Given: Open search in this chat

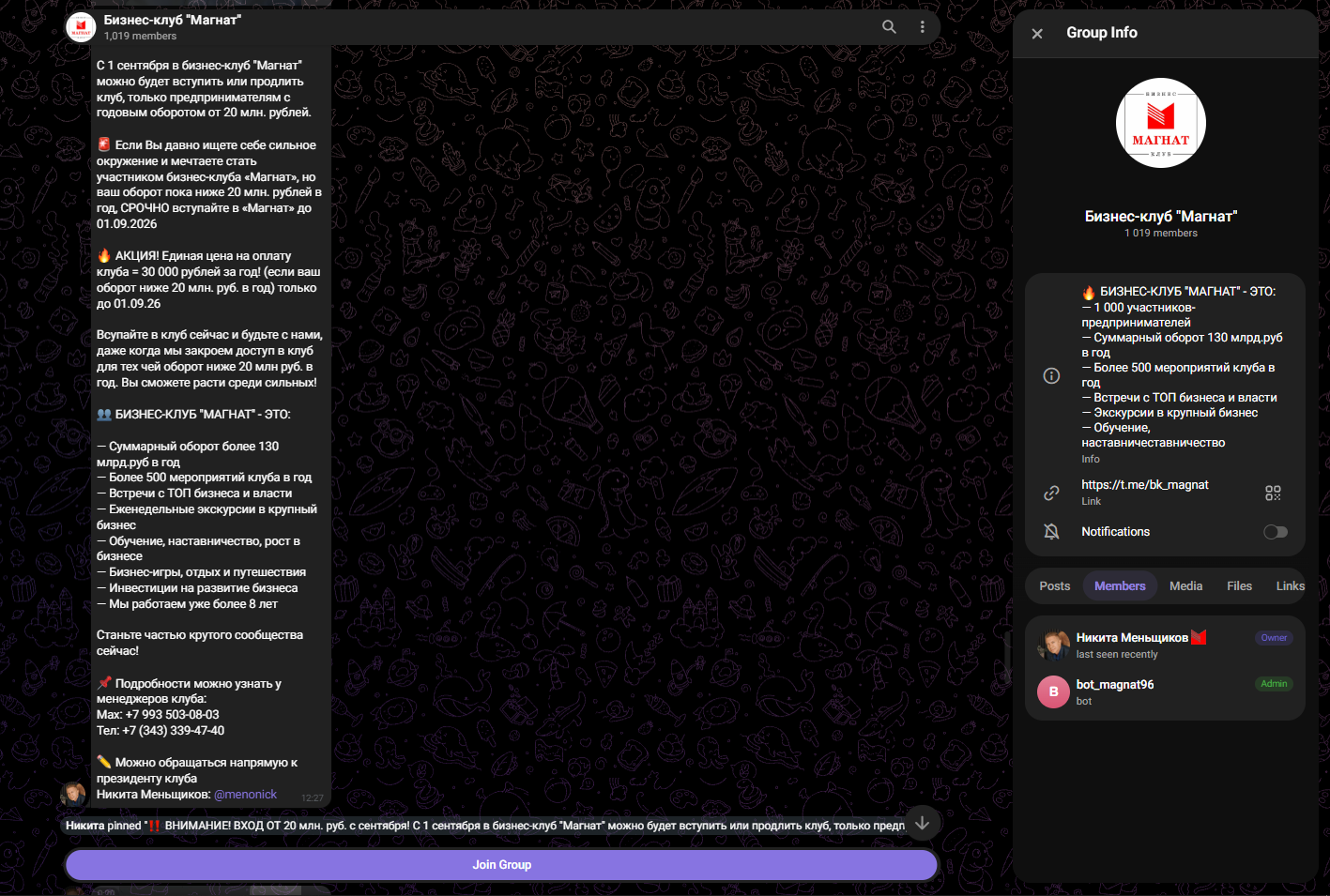Looking at the screenshot, I should point(889,27).
